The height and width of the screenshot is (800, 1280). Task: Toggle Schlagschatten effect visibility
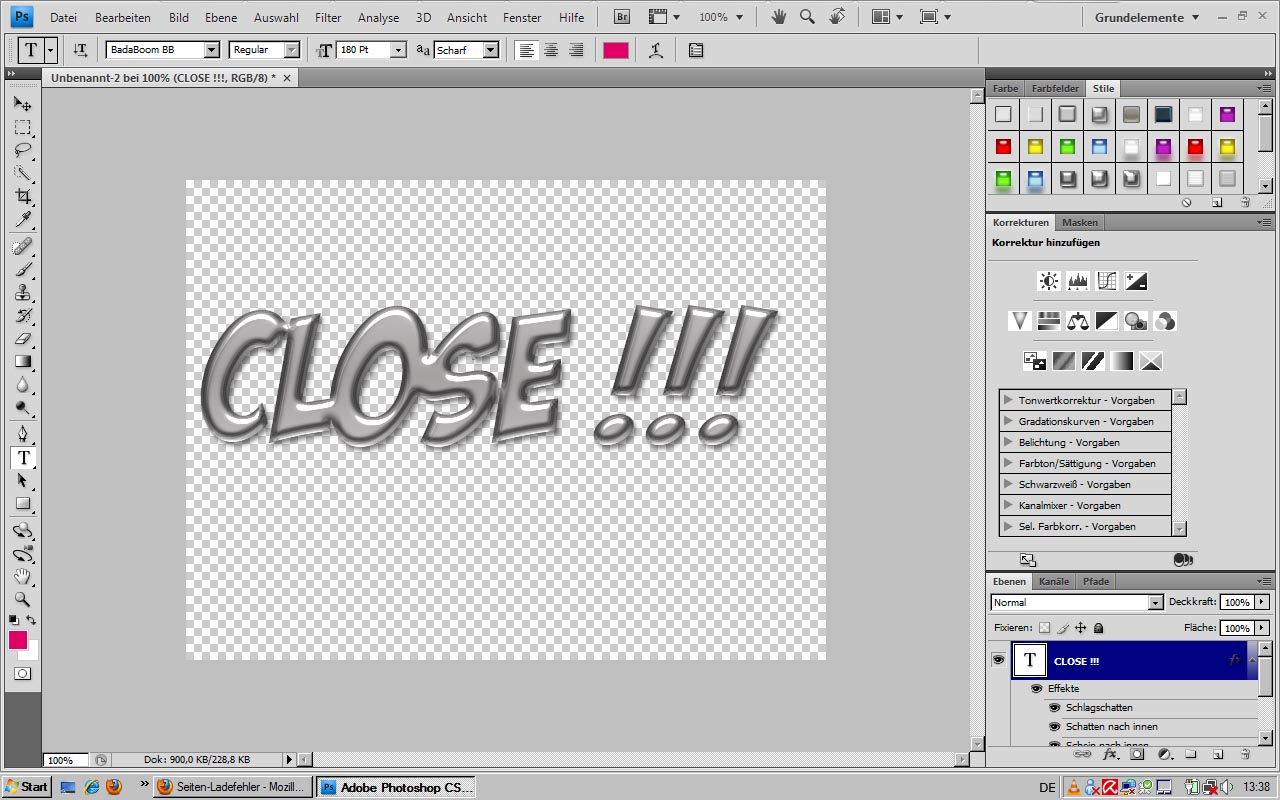coord(1054,708)
